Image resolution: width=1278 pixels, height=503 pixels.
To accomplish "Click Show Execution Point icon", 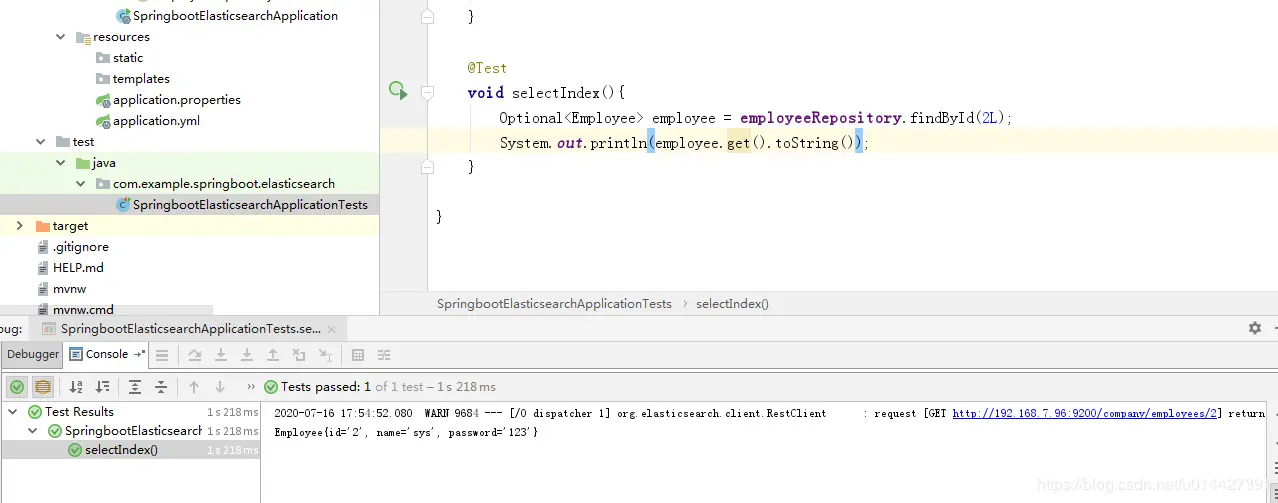I will pyautogui.click(x=162, y=355).
